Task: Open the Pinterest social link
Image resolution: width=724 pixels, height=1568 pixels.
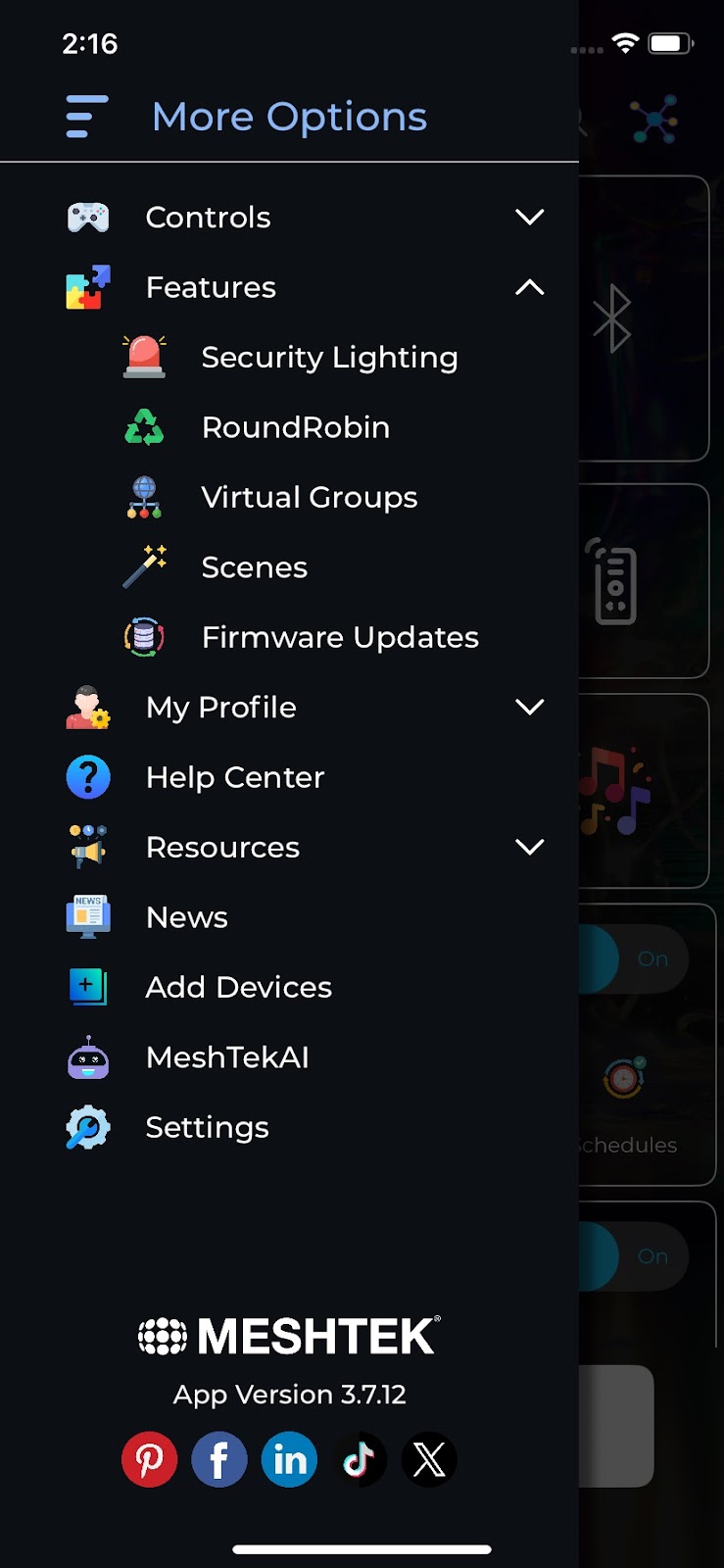Action: (x=149, y=1459)
